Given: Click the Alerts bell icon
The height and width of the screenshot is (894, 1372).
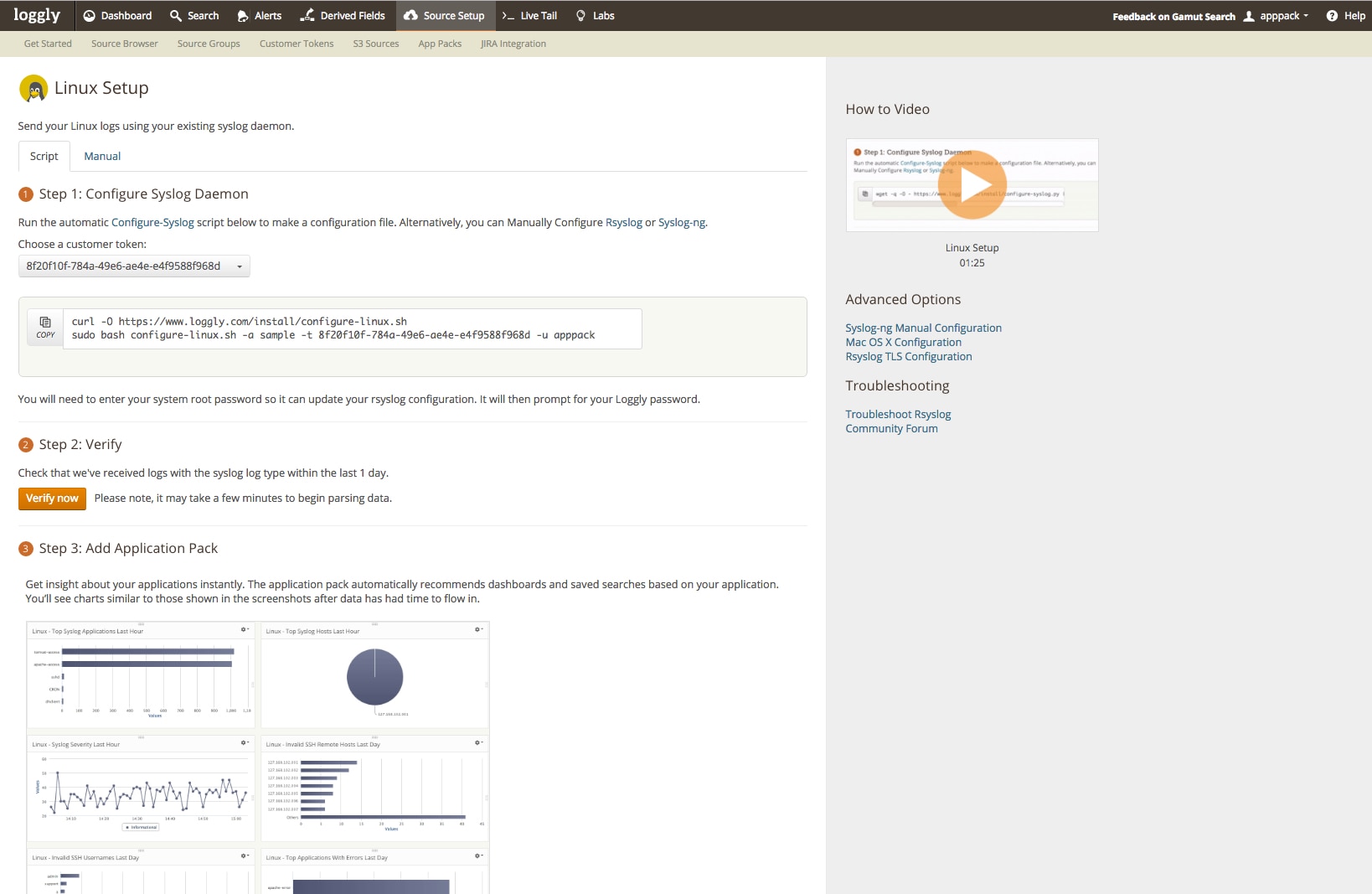Looking at the screenshot, I should point(243,16).
